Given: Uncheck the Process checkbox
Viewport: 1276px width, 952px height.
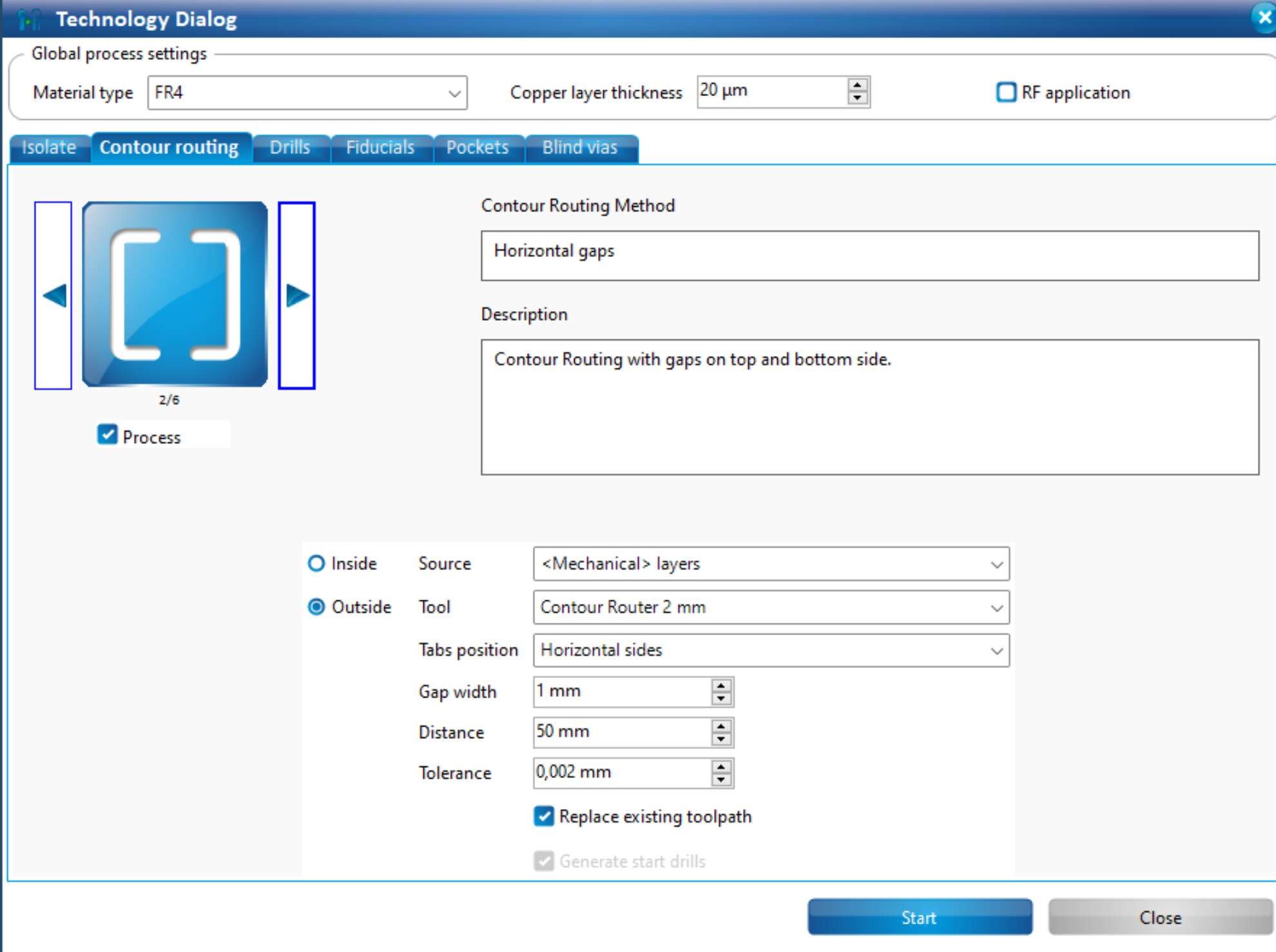Looking at the screenshot, I should [x=108, y=436].
